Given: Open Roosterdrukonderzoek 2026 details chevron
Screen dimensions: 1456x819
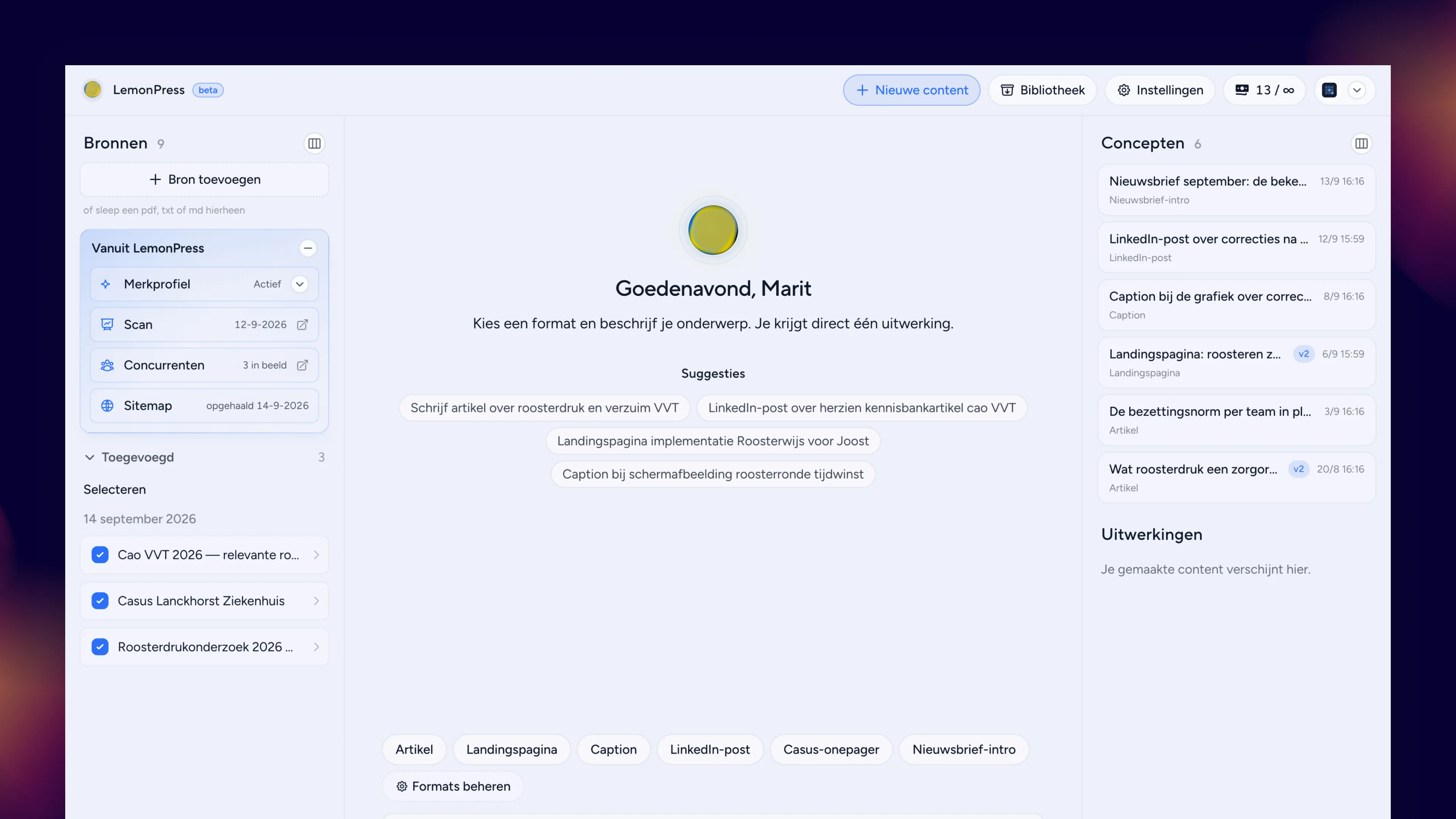Looking at the screenshot, I should tap(317, 646).
